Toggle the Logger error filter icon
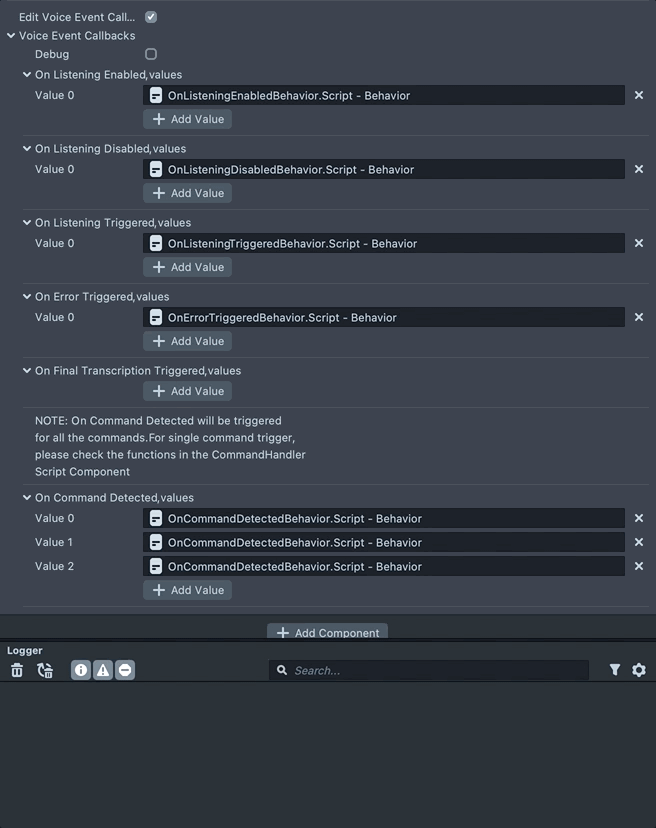Screen dimensions: 656x828 pyautogui.click(x=125, y=670)
